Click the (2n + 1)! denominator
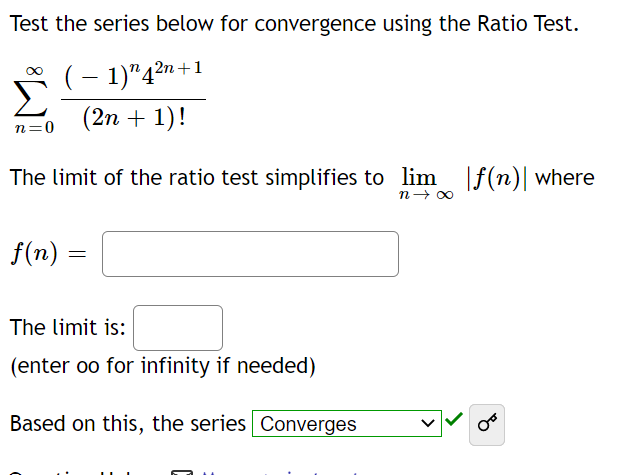The height and width of the screenshot is (475, 619). [136, 121]
